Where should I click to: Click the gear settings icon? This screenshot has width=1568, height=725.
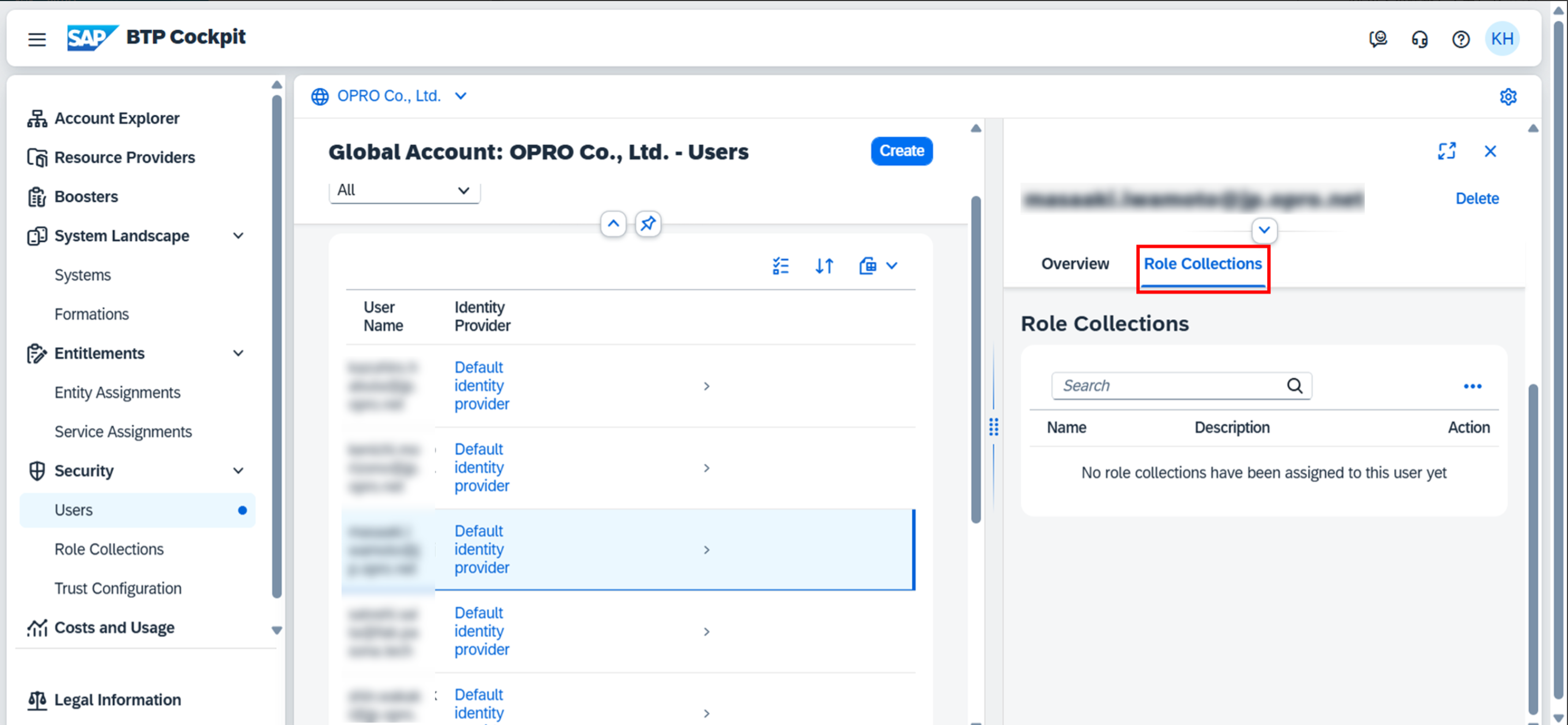1508,96
